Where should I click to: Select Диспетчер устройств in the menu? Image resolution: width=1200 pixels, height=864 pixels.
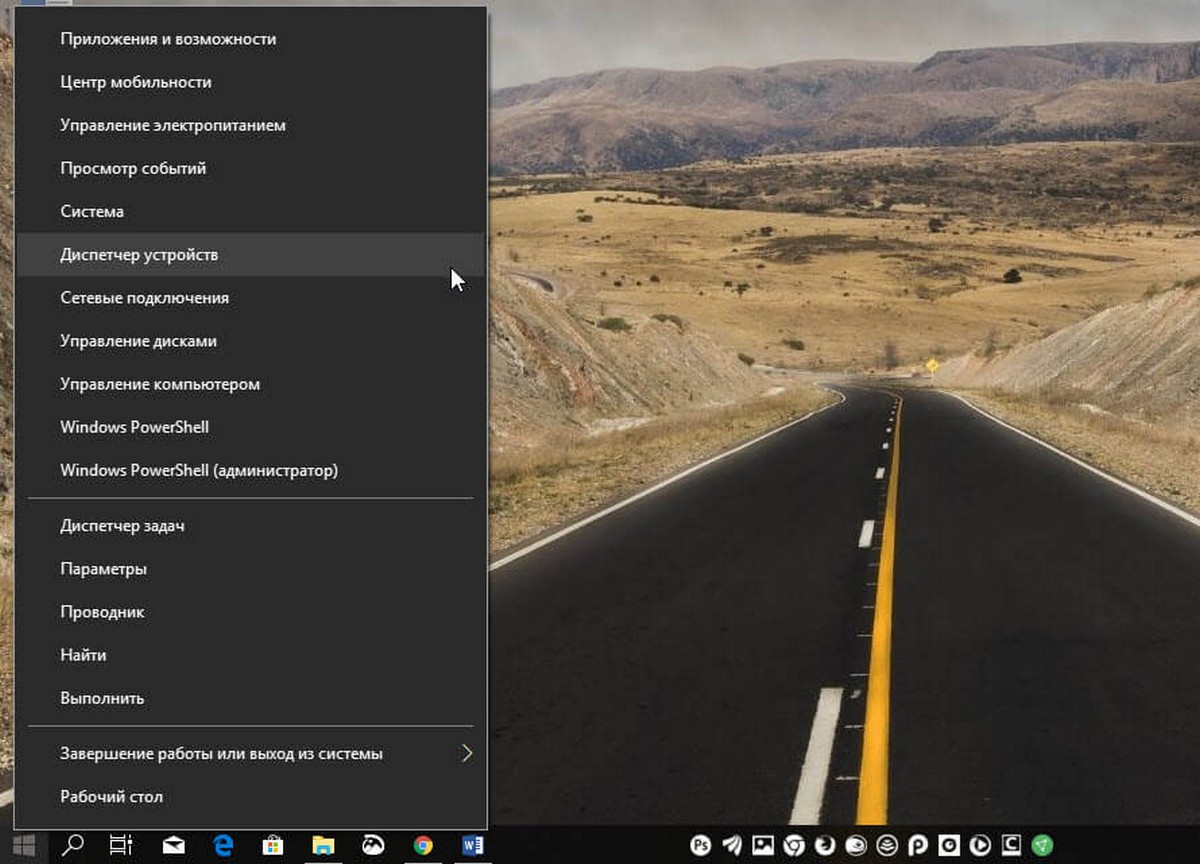pyautogui.click(x=139, y=255)
